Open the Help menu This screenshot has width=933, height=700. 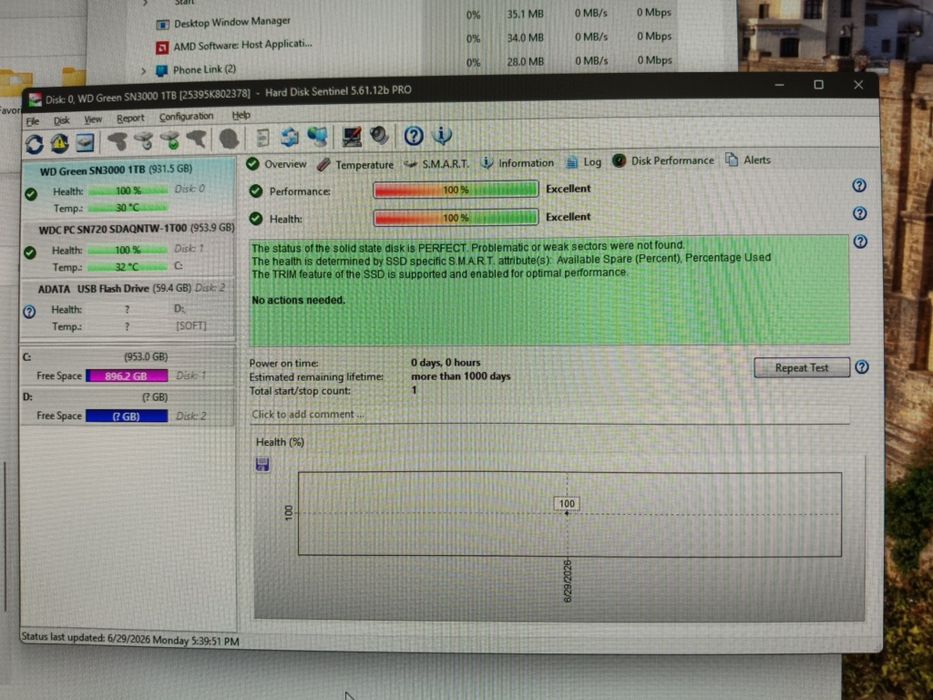pos(241,115)
